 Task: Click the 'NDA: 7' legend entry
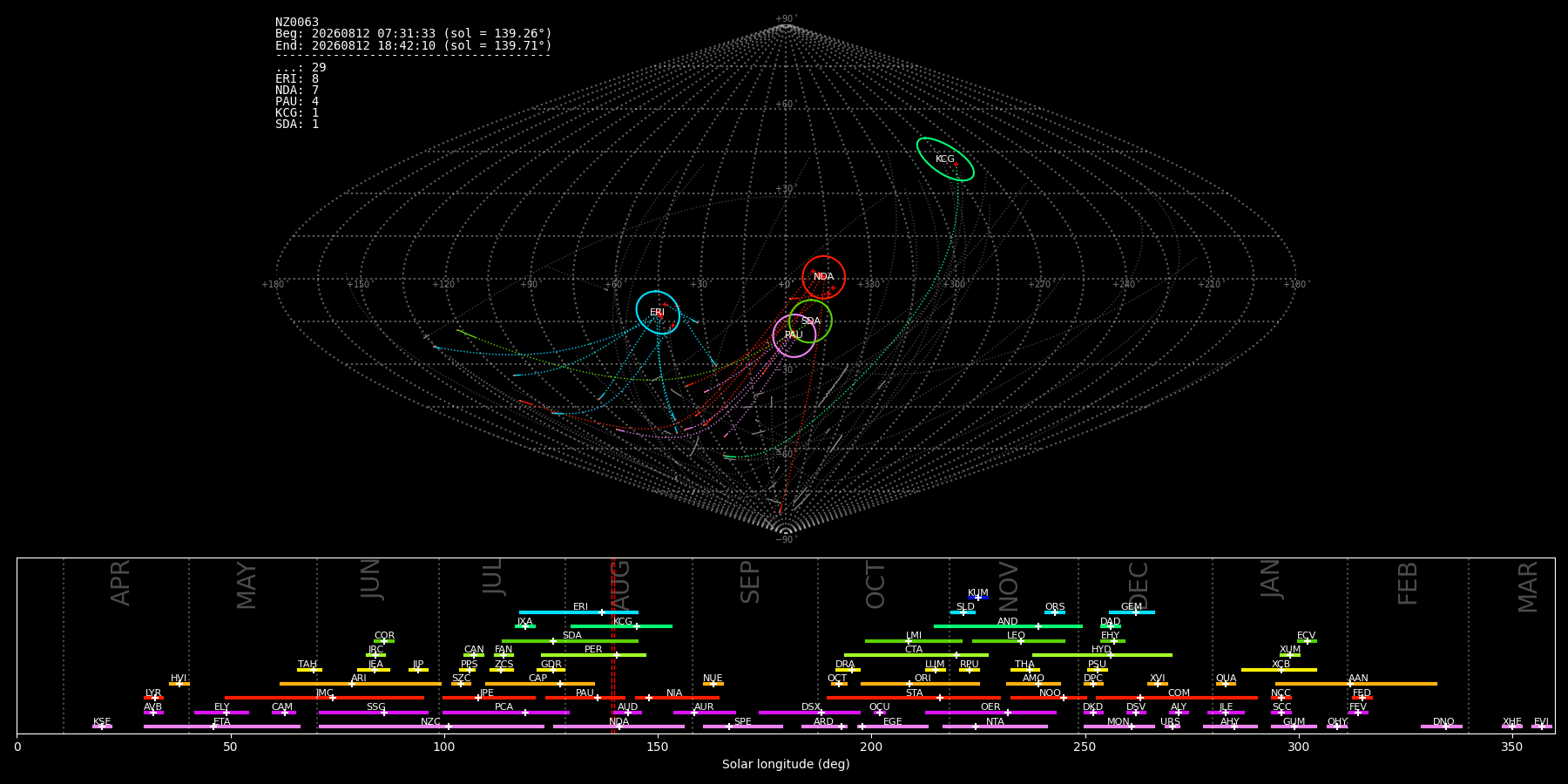pos(297,91)
